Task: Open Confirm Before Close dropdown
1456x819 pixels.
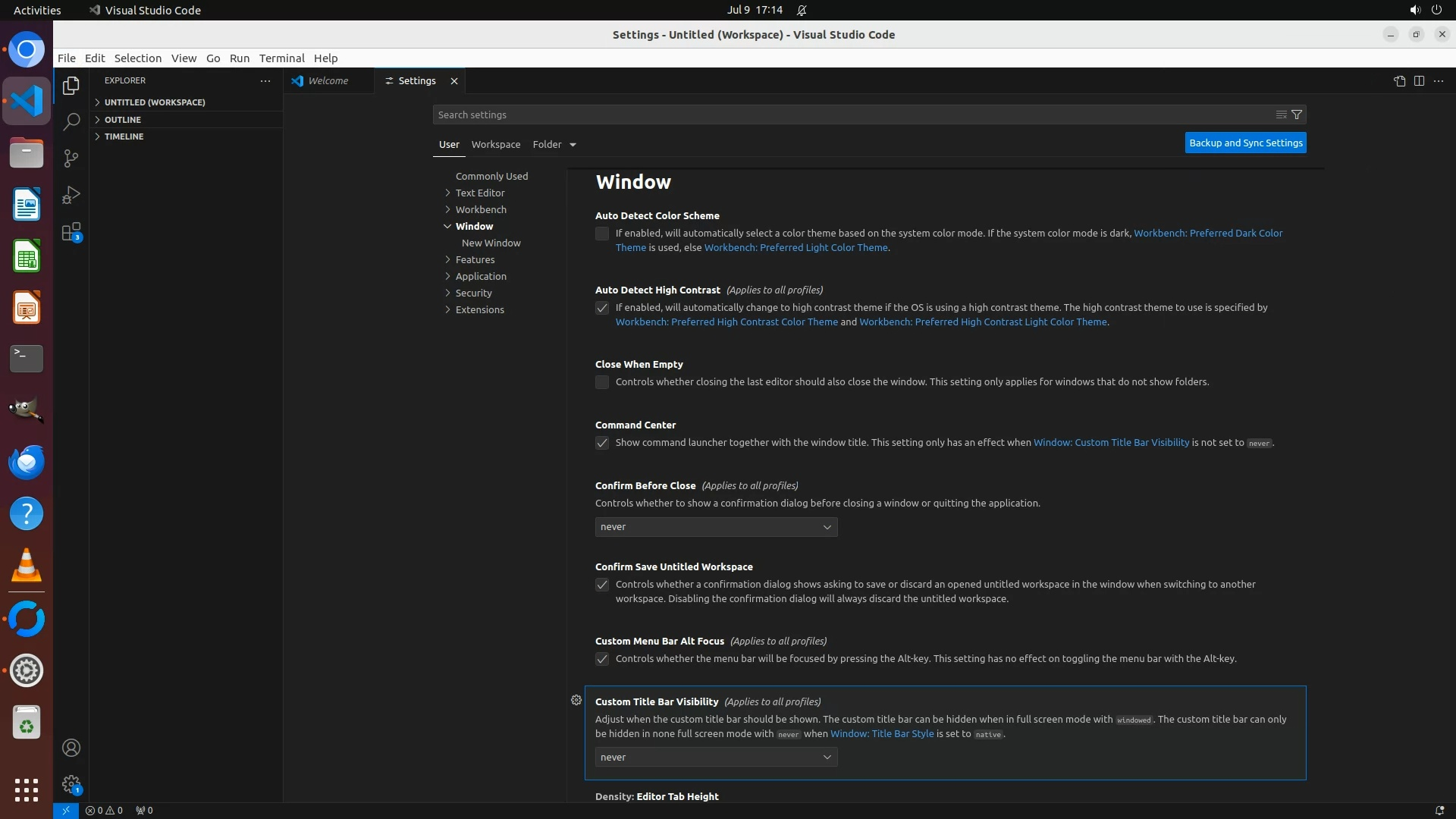Action: tap(716, 527)
